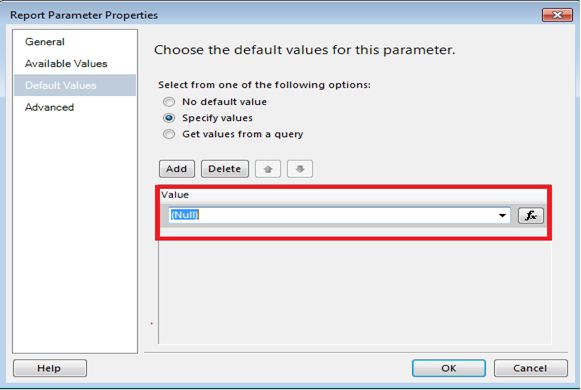Open the expression editor fx button
The image size is (581, 390).
click(x=531, y=216)
